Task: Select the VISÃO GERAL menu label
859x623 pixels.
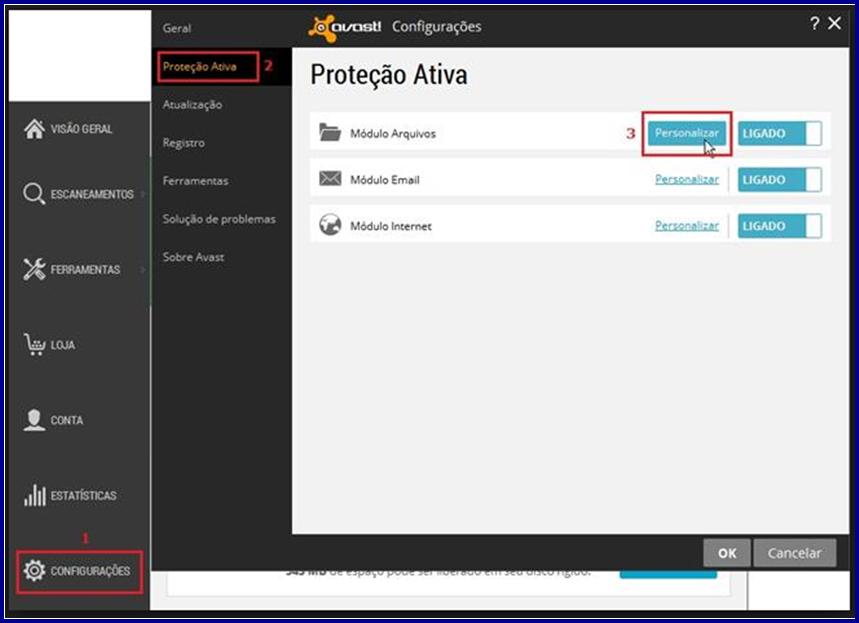Action: click(x=81, y=129)
